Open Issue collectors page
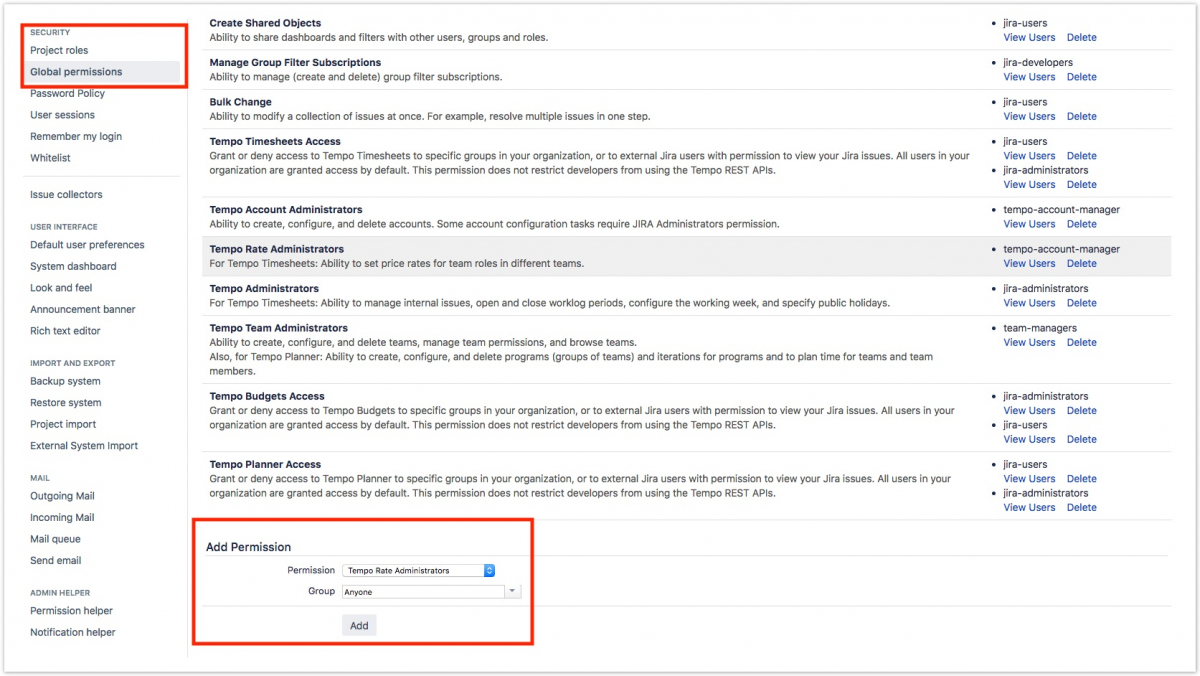The height and width of the screenshot is (676, 1200). coord(66,194)
